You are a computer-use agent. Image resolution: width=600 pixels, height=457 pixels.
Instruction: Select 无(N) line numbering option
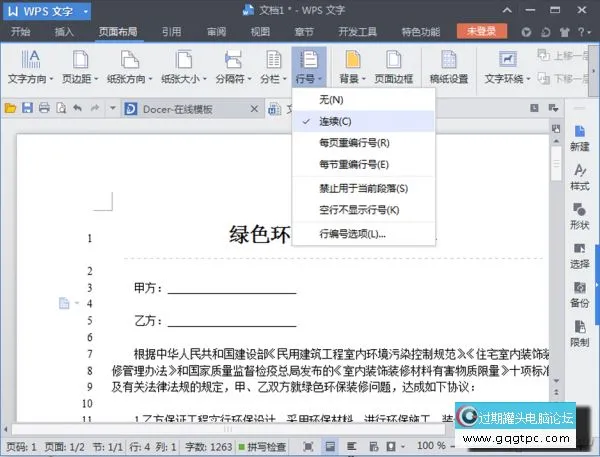[x=364, y=100]
